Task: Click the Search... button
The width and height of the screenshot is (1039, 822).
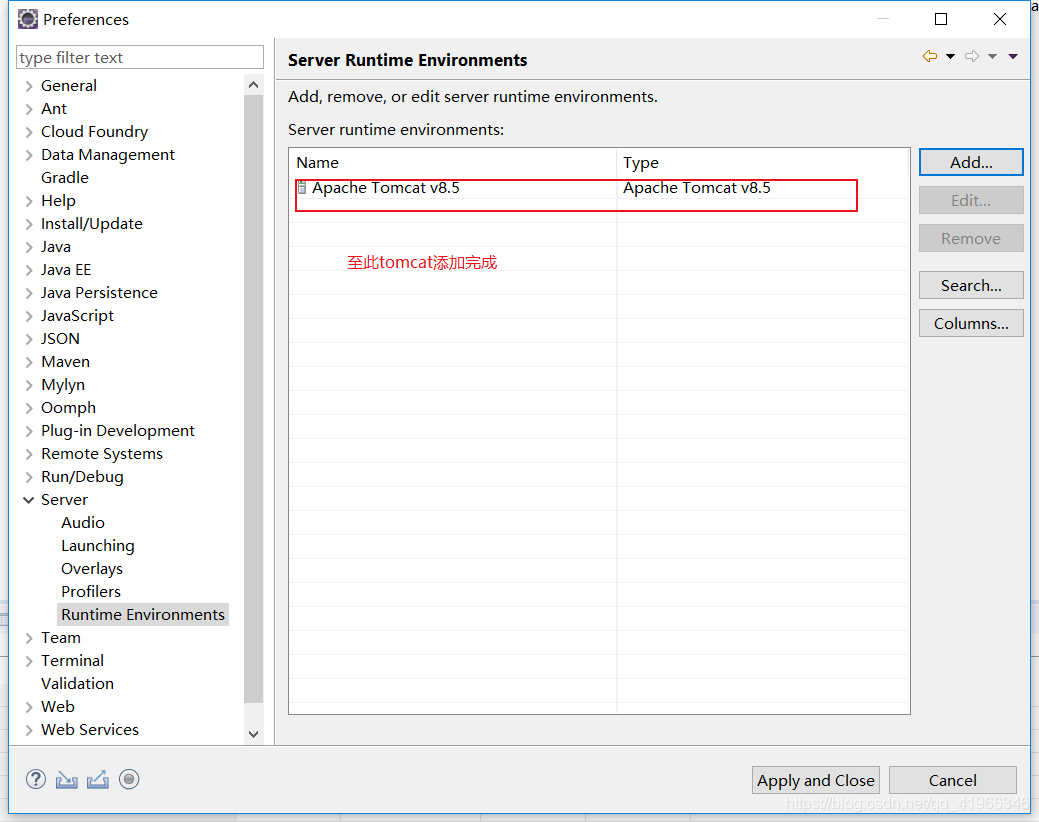Action: [x=971, y=285]
